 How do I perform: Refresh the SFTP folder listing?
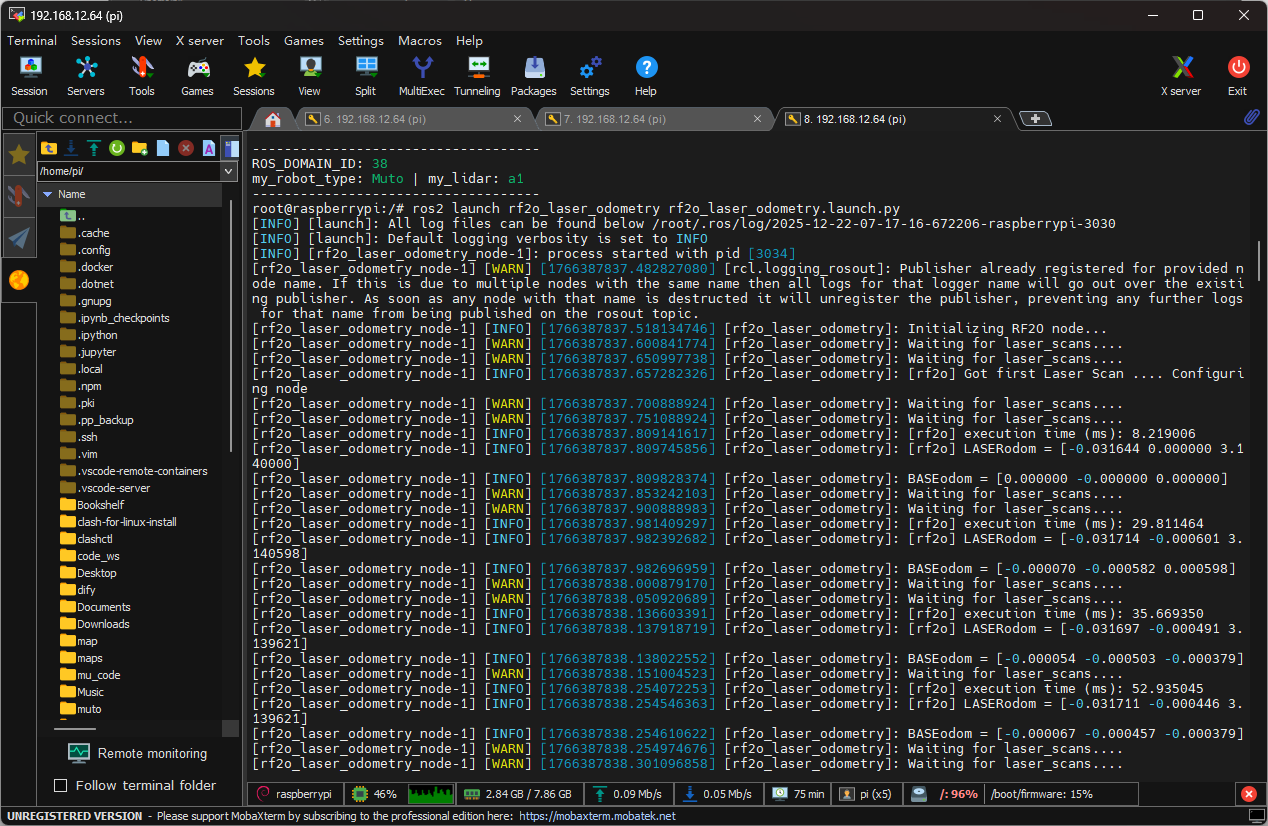(x=117, y=148)
